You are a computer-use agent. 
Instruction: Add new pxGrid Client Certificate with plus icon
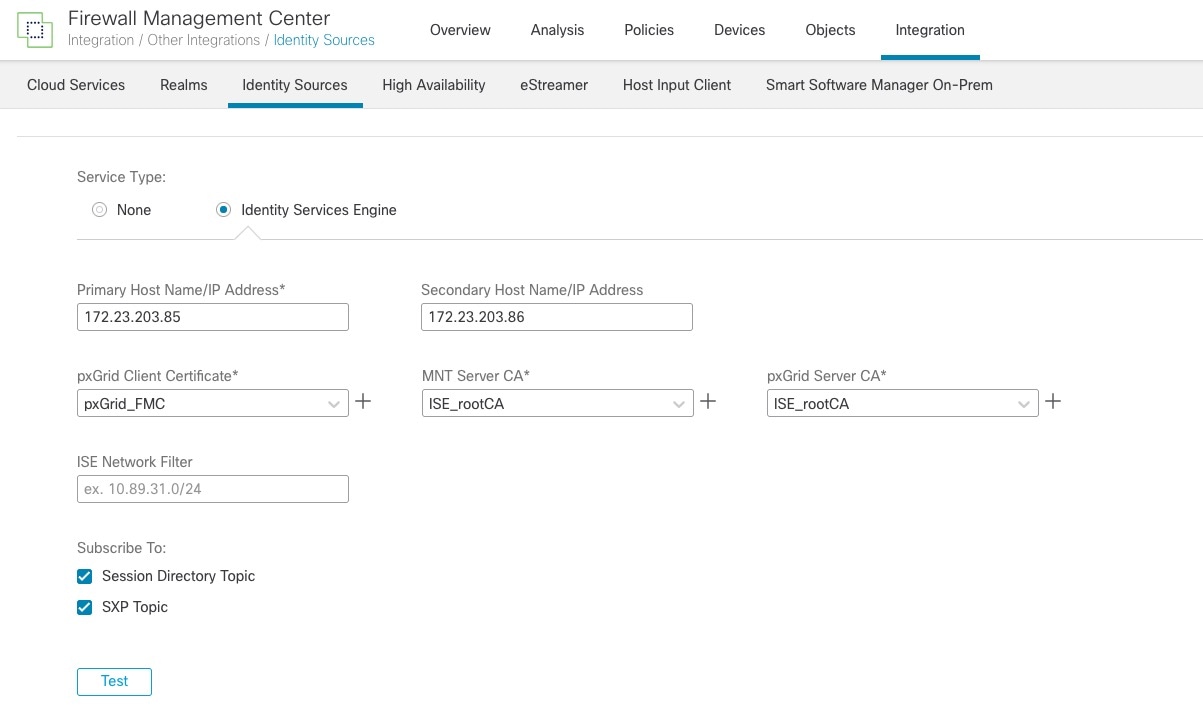click(364, 402)
